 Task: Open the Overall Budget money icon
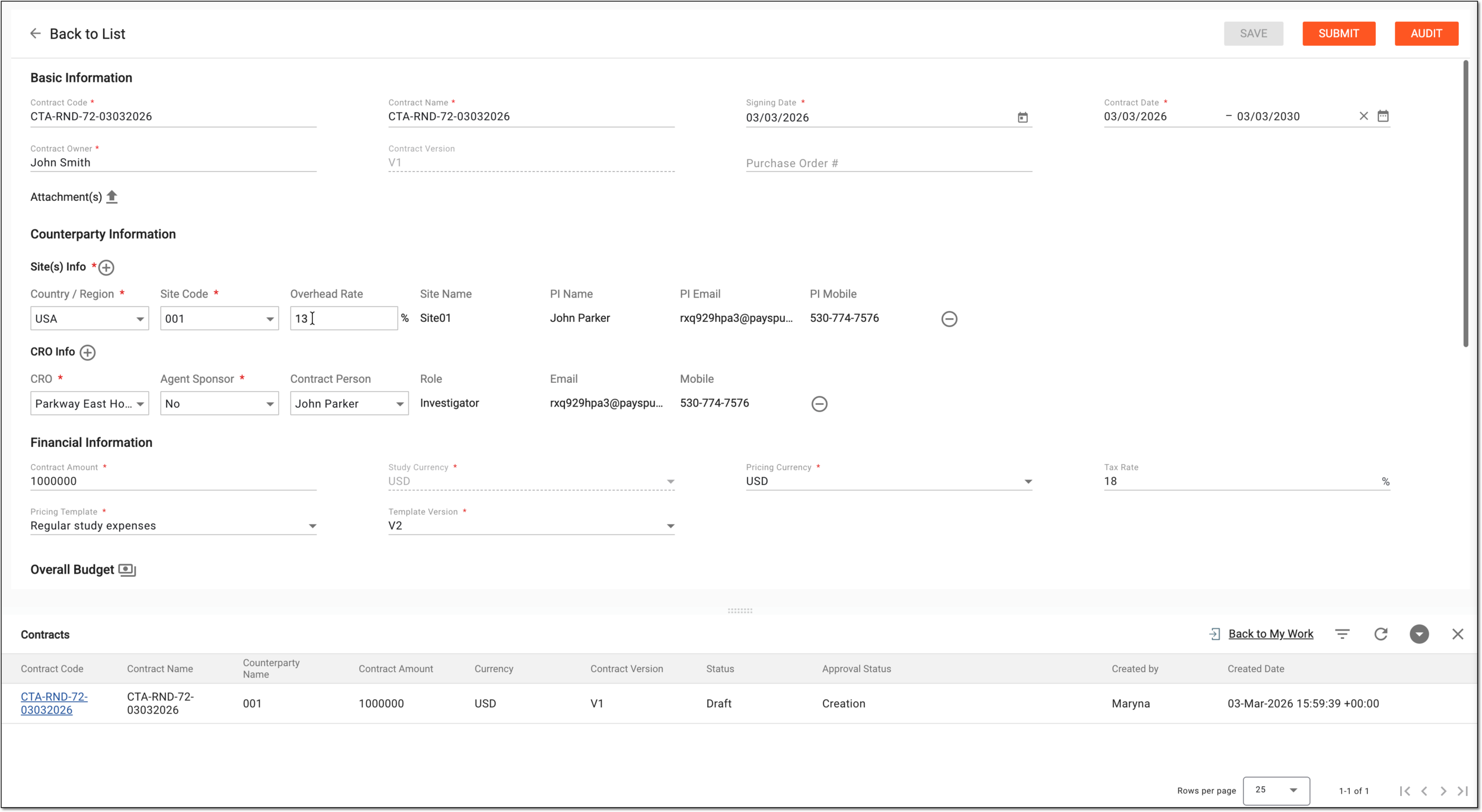point(127,570)
